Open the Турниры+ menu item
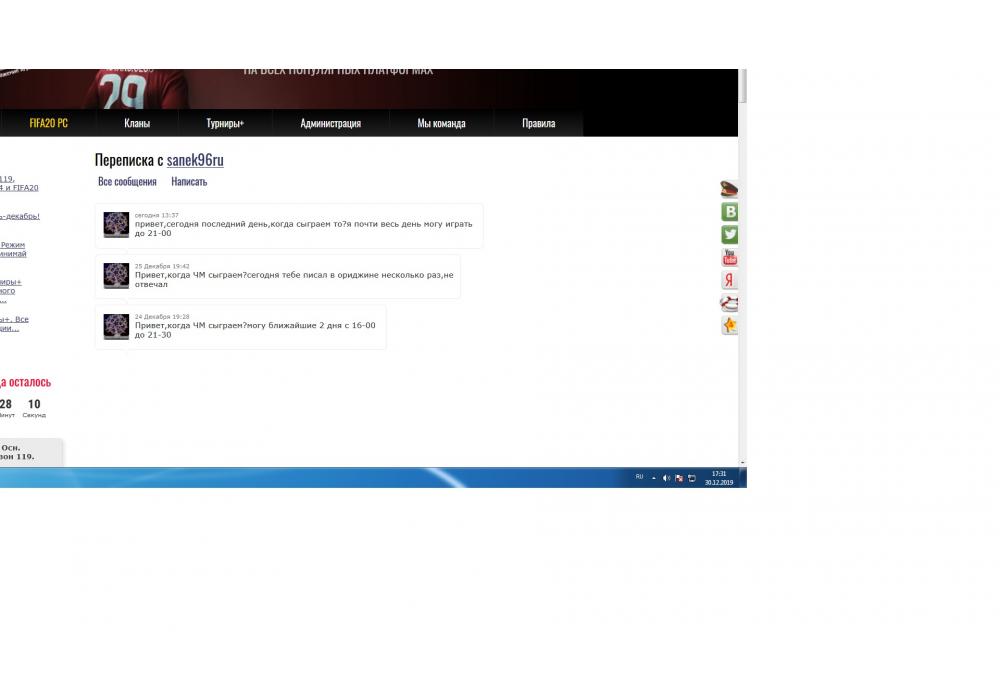Viewport: 1000px width, 700px height. click(225, 123)
